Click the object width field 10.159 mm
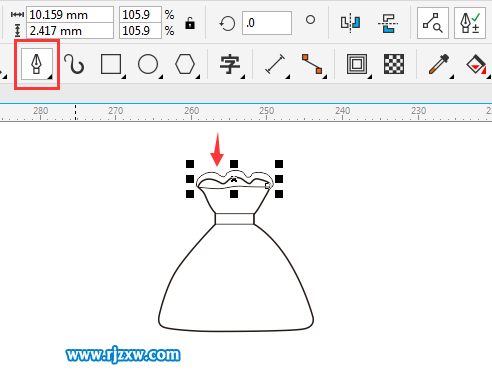The image size is (492, 392). point(70,15)
